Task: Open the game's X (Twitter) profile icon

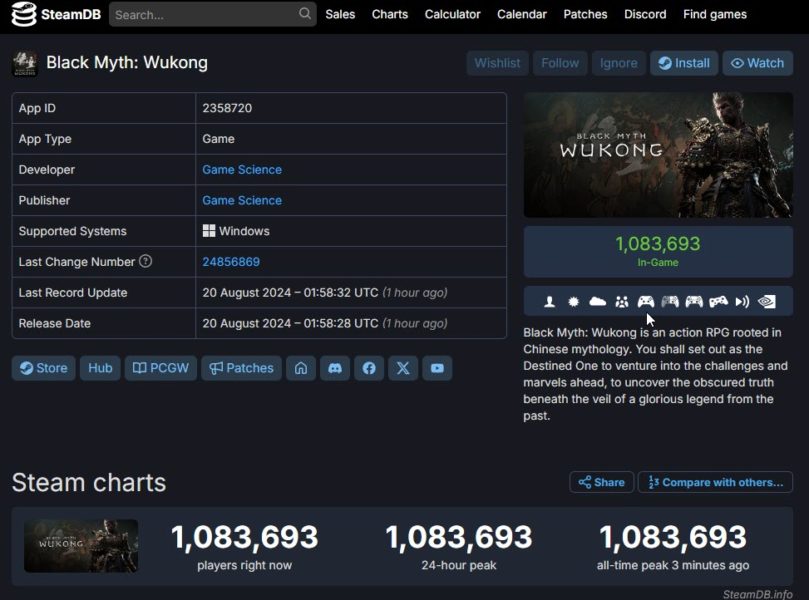Action: tap(403, 368)
